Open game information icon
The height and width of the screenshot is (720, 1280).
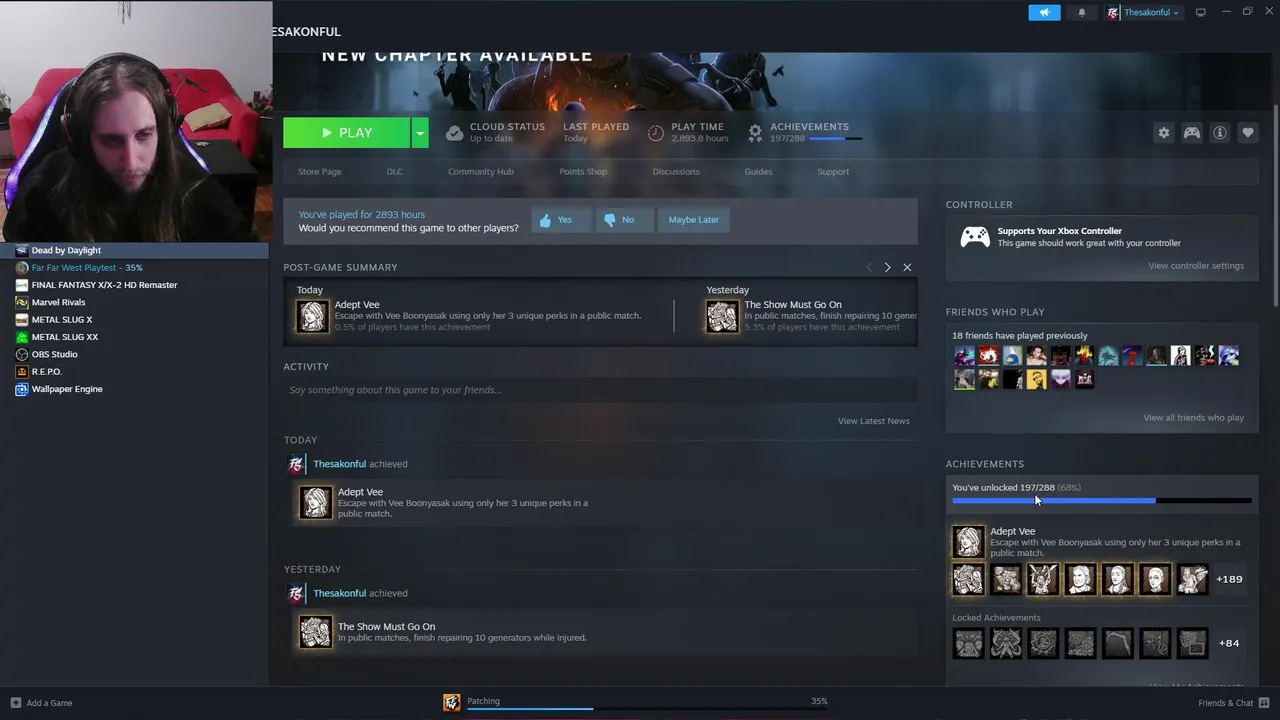[x=1219, y=132]
